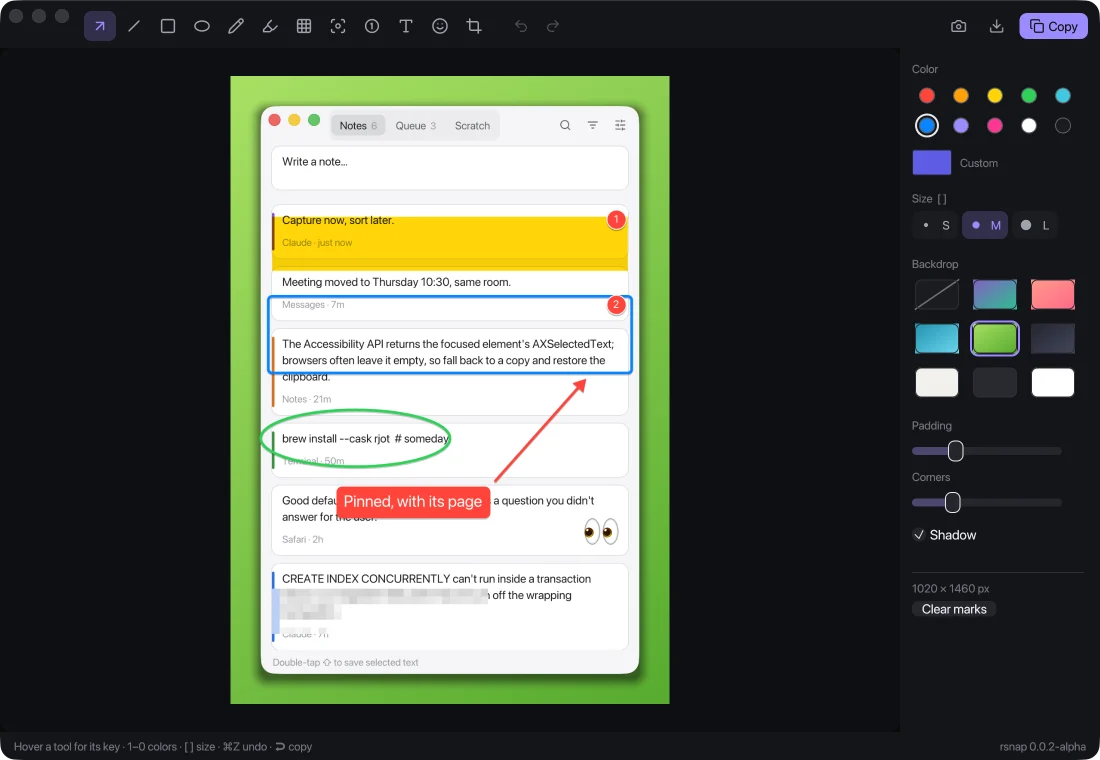This screenshot has width=1100, height=760.
Task: Select the green gradient backdrop
Action: [995, 339]
